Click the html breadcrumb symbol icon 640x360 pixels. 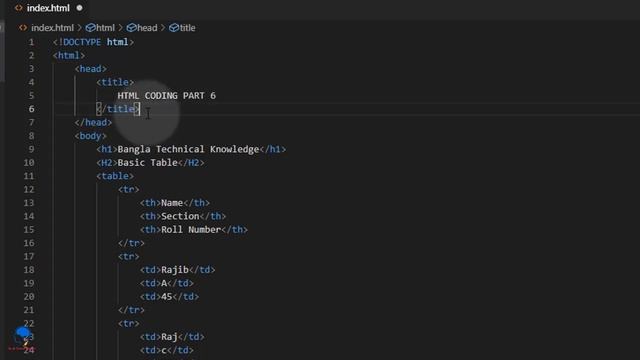tap(91, 28)
